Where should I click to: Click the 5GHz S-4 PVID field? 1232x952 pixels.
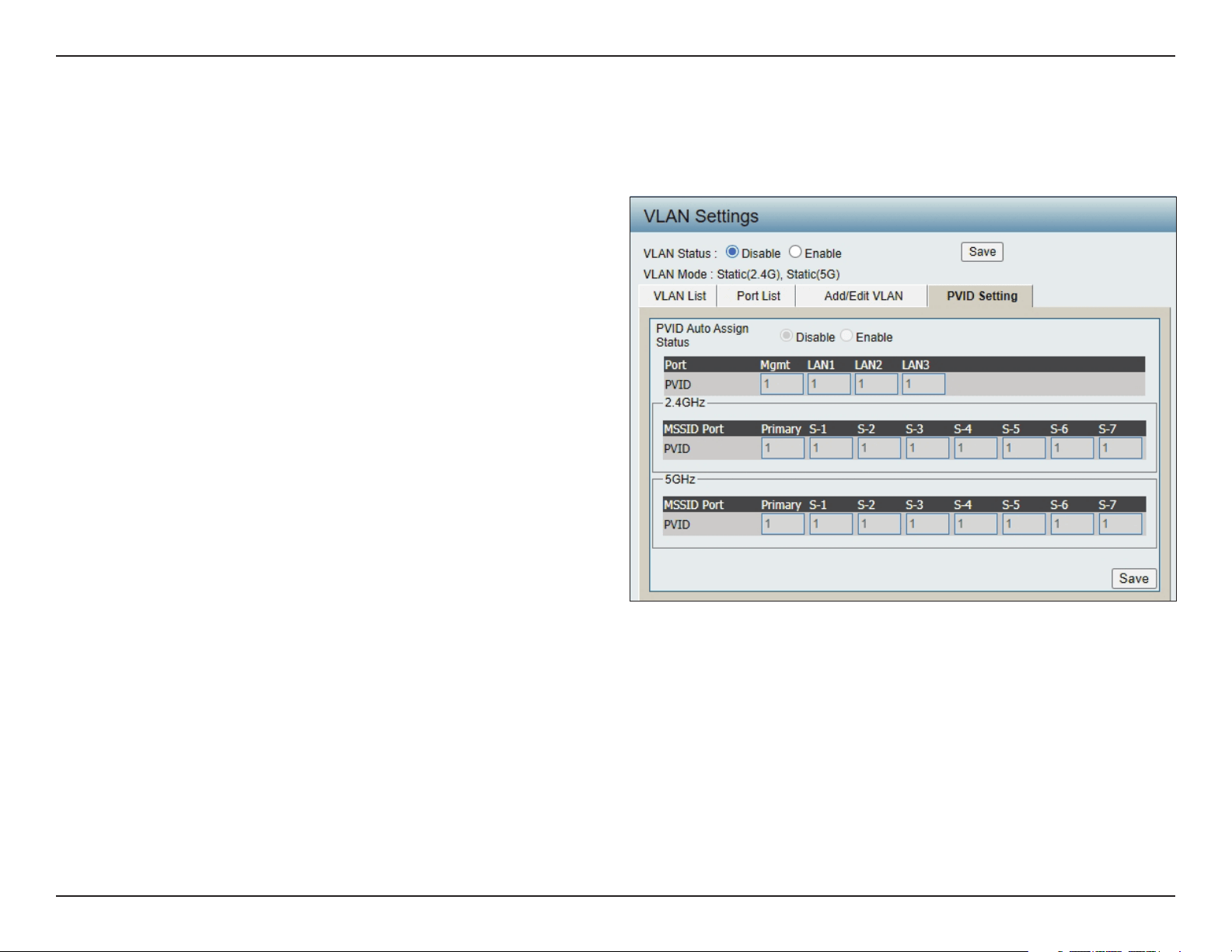click(975, 524)
